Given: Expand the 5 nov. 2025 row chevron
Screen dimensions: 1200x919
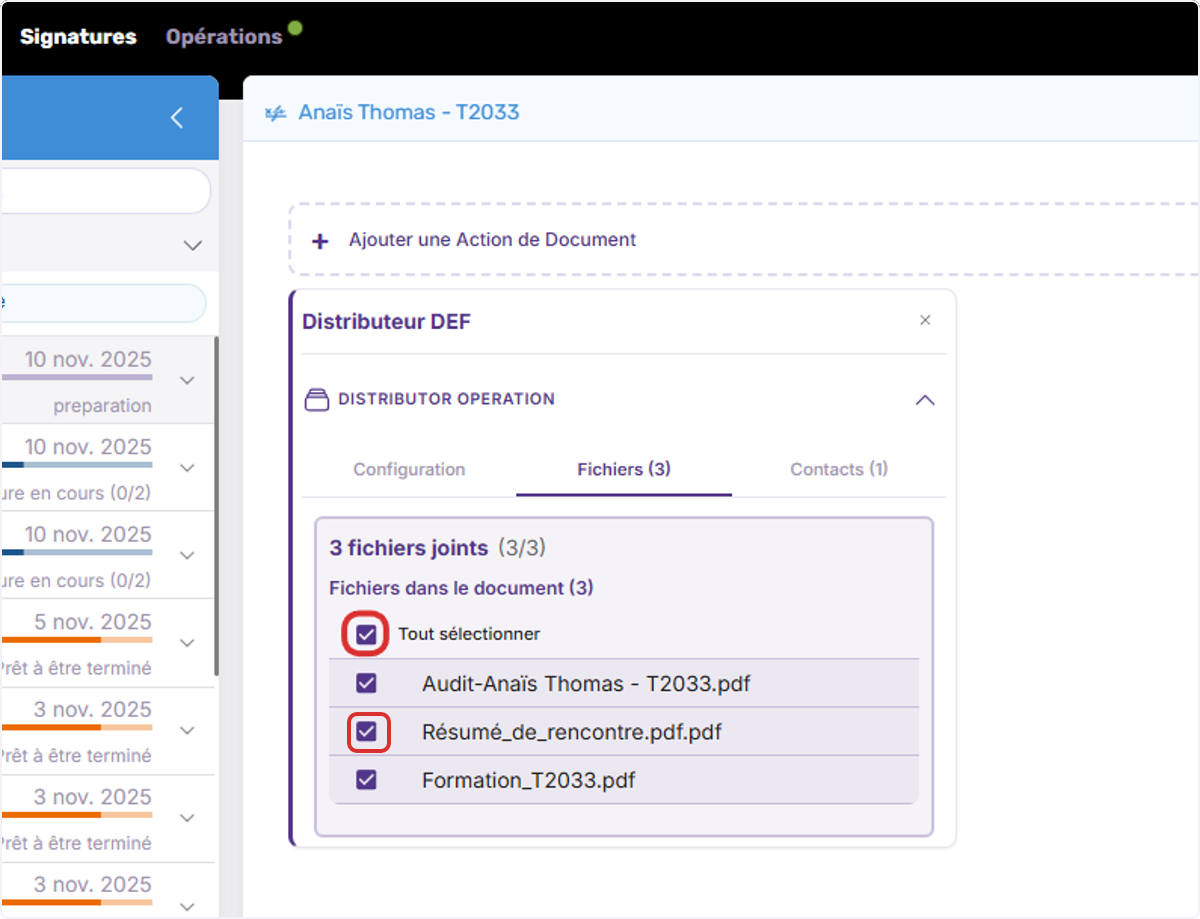Looking at the screenshot, I should pos(187,642).
